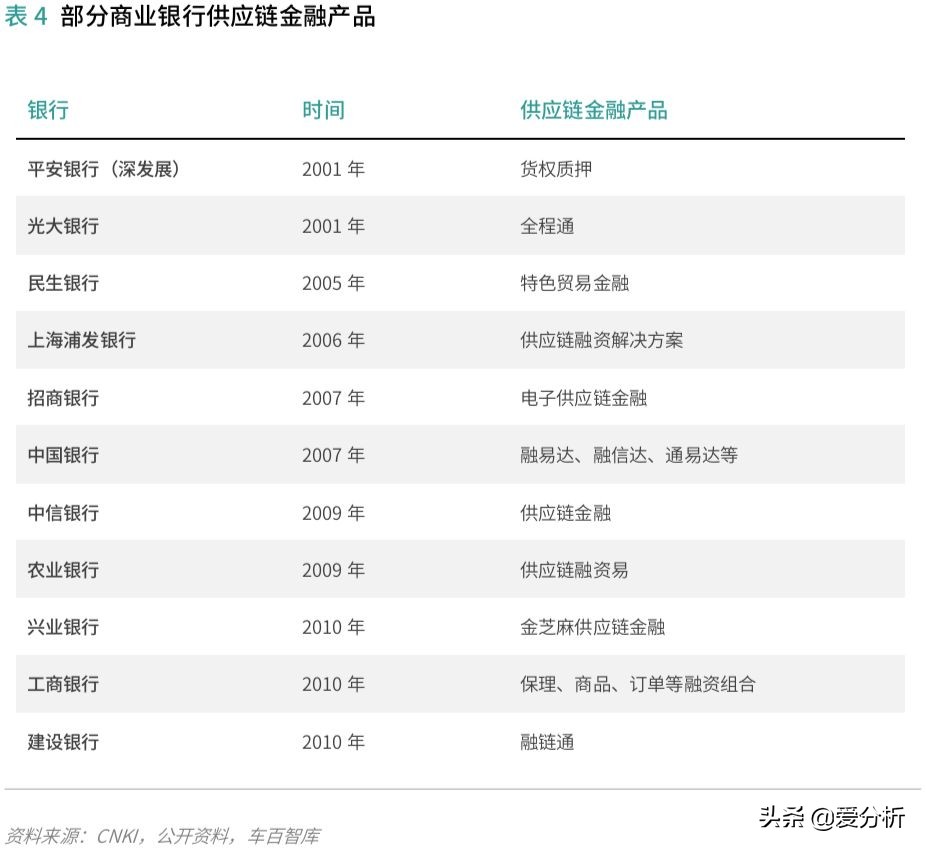Click the 中信银行 row
Viewport: 926px width, 850px height.
coord(61,513)
